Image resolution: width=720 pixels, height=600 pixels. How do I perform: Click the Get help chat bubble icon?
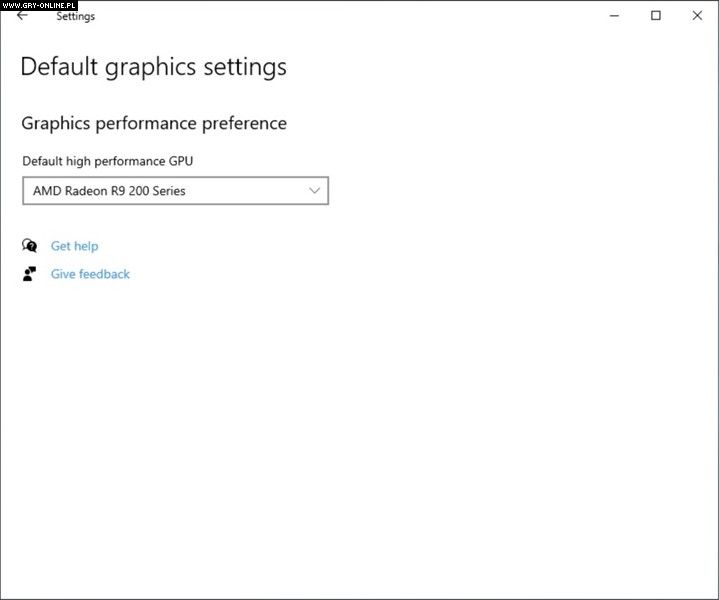[x=30, y=246]
